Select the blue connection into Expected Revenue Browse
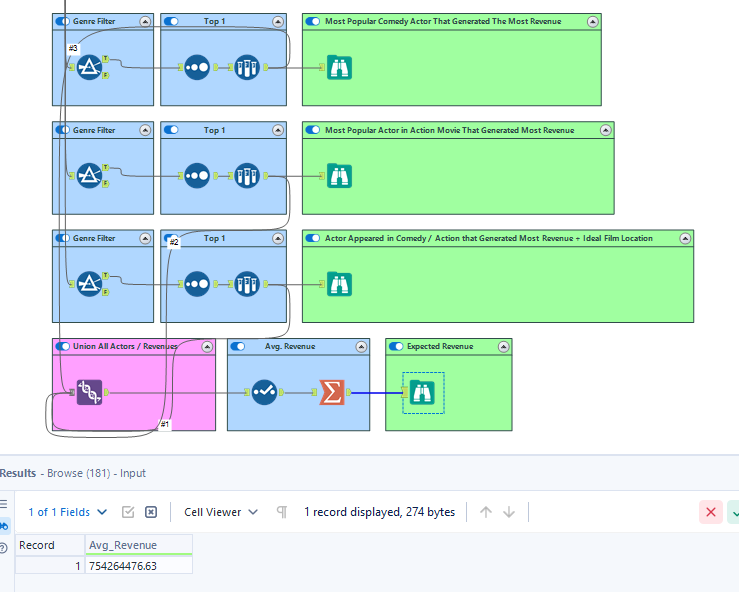The height and width of the screenshot is (592, 739). [x=376, y=393]
